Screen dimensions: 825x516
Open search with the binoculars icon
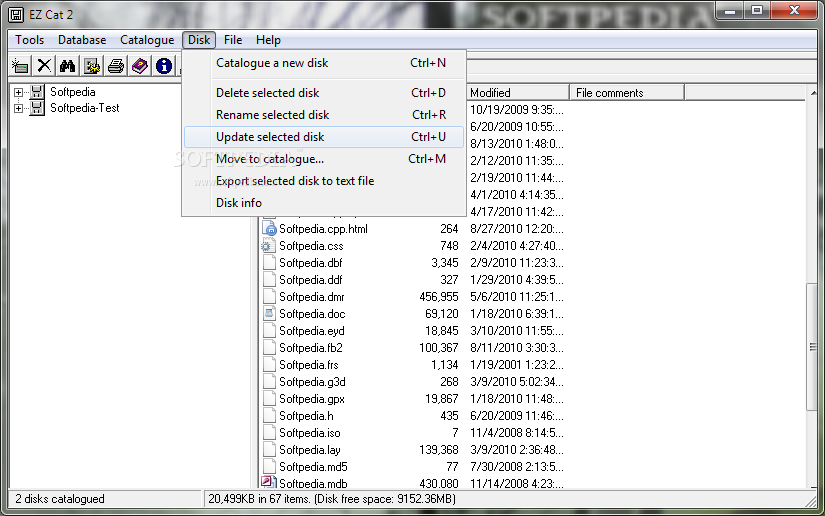click(x=67, y=66)
